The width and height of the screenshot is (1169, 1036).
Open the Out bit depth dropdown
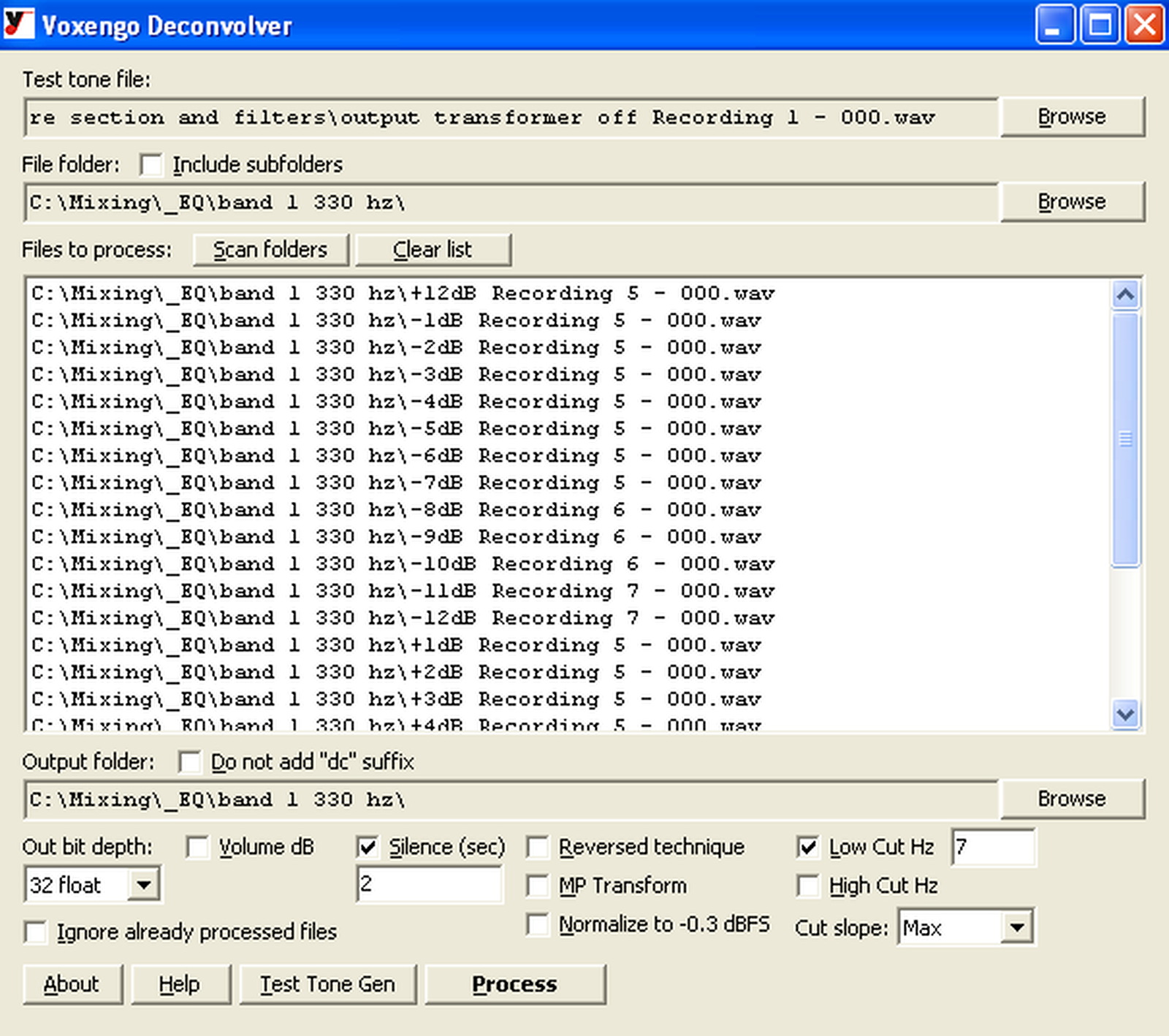pyautogui.click(x=143, y=885)
